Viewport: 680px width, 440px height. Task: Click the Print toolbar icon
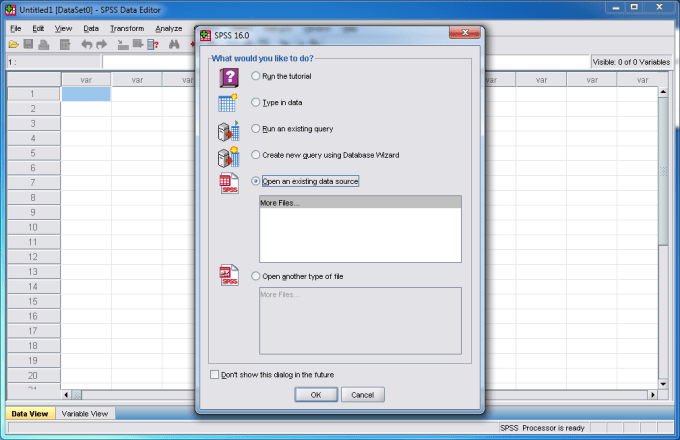(43, 44)
